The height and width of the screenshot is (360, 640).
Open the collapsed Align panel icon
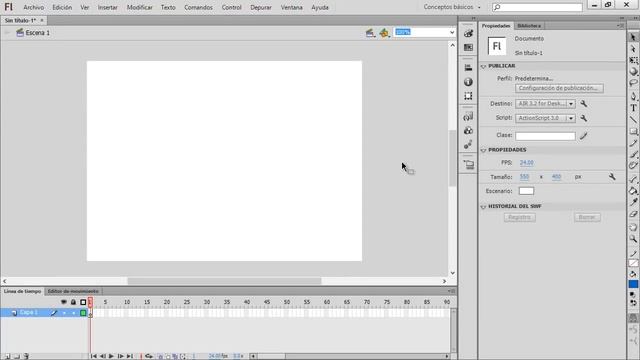click(x=468, y=68)
